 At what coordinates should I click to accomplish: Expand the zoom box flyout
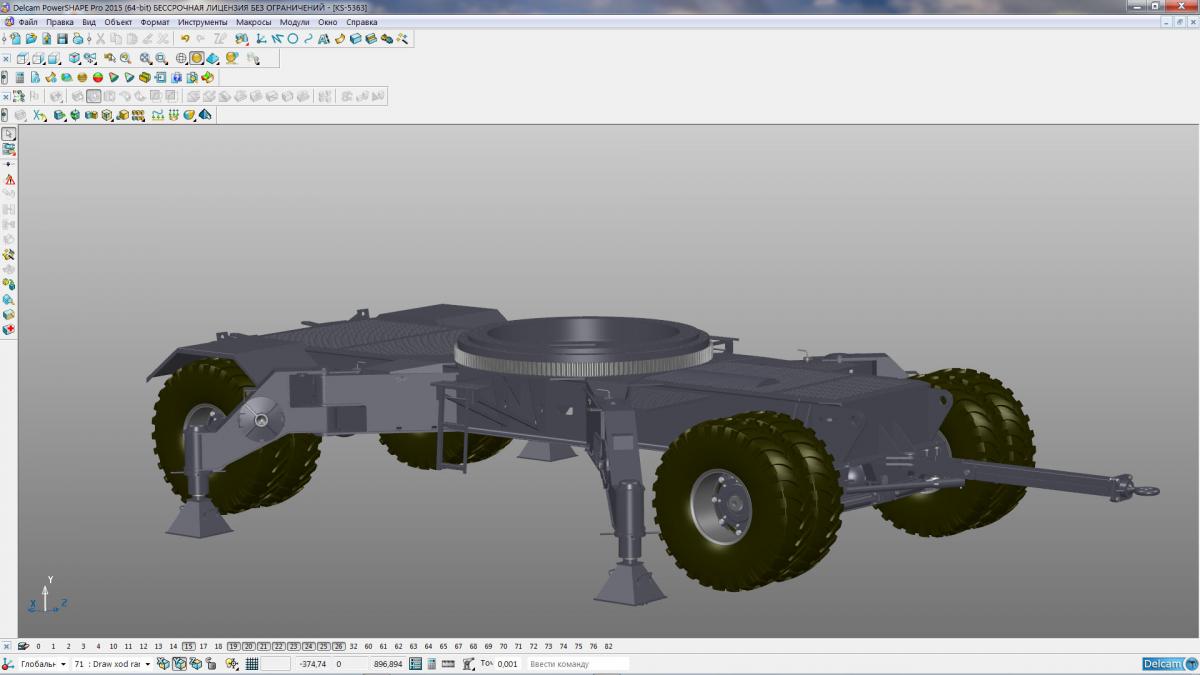click(x=161, y=58)
